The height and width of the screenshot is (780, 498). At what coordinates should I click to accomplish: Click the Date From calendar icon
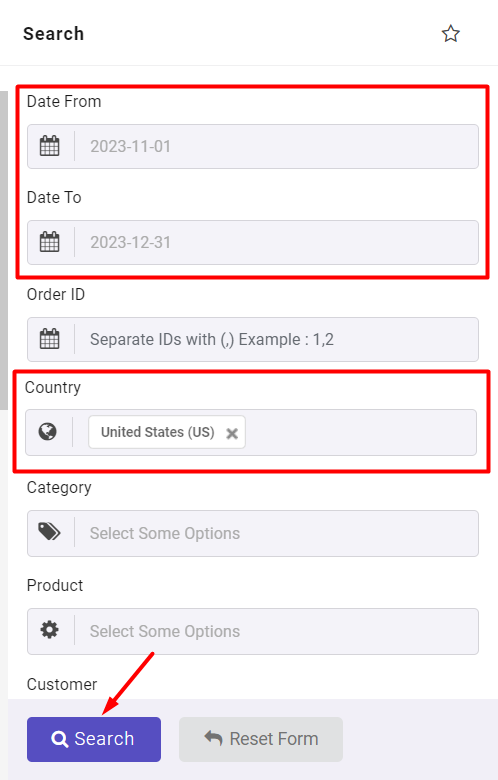(x=49, y=146)
